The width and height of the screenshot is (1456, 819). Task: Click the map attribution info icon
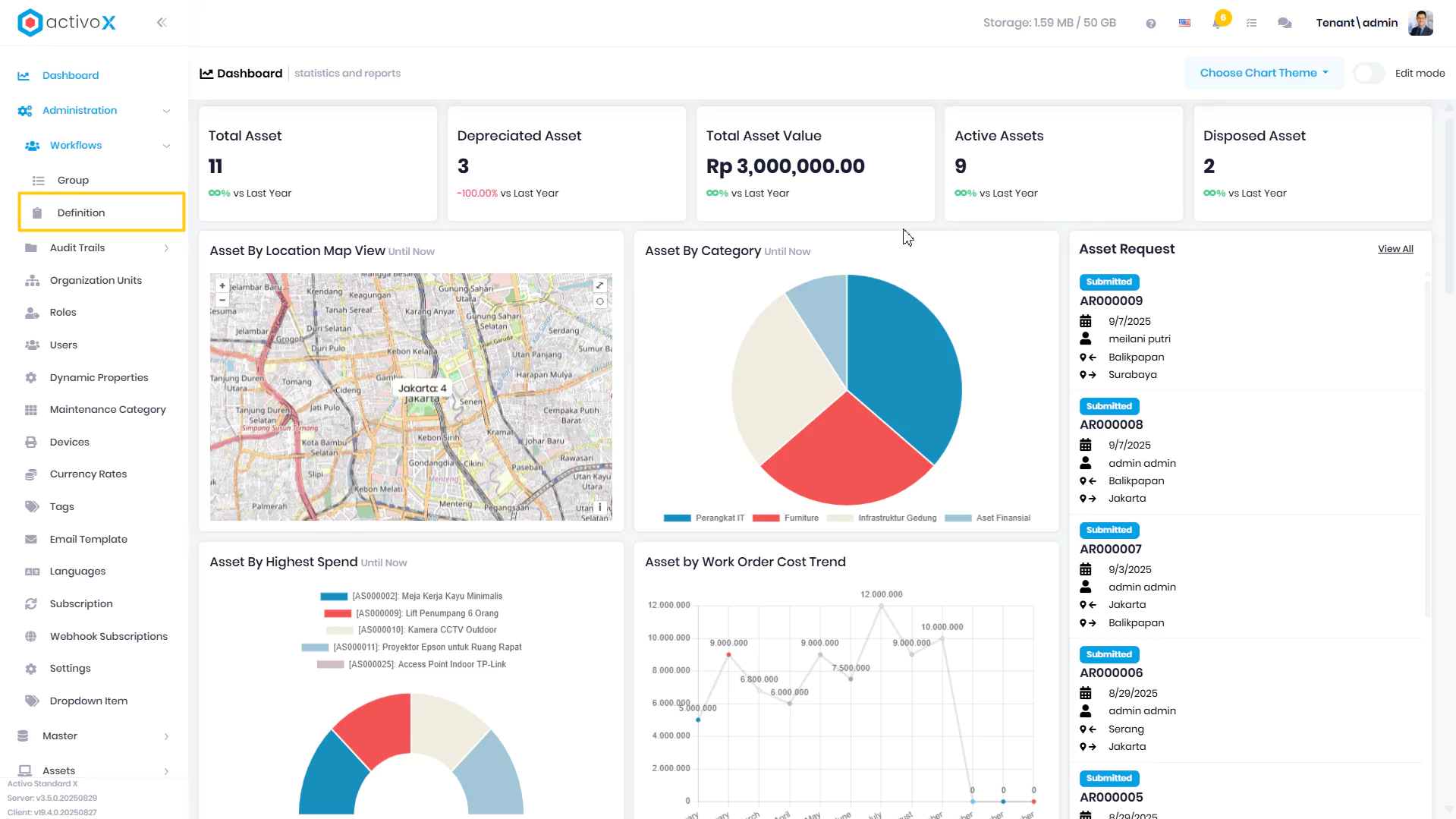click(599, 507)
